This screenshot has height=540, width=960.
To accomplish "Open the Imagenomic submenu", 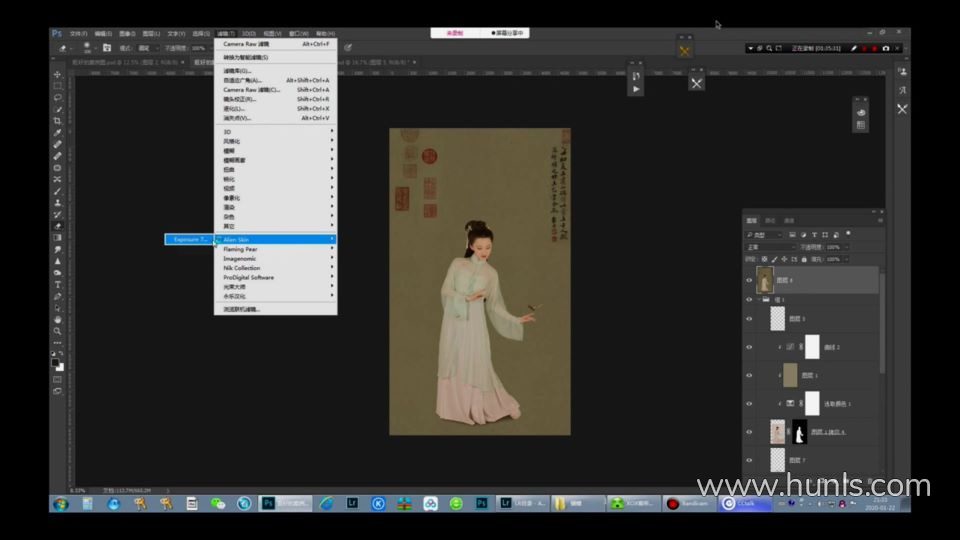I will pos(276,258).
